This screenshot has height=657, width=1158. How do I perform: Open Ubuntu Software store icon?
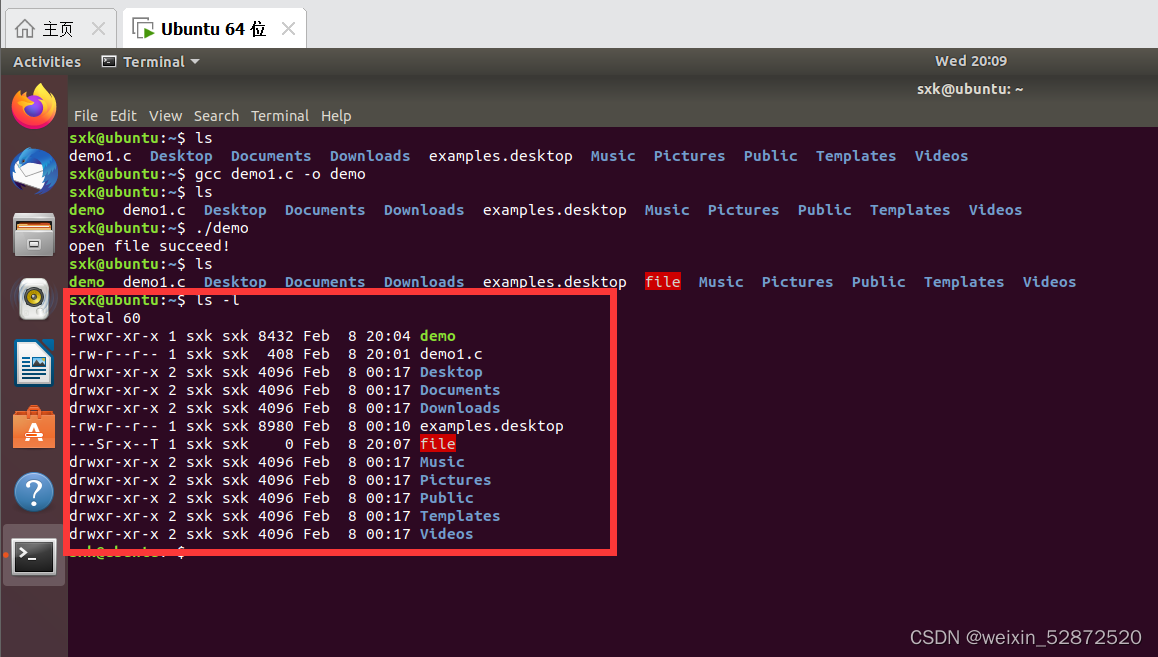34,427
